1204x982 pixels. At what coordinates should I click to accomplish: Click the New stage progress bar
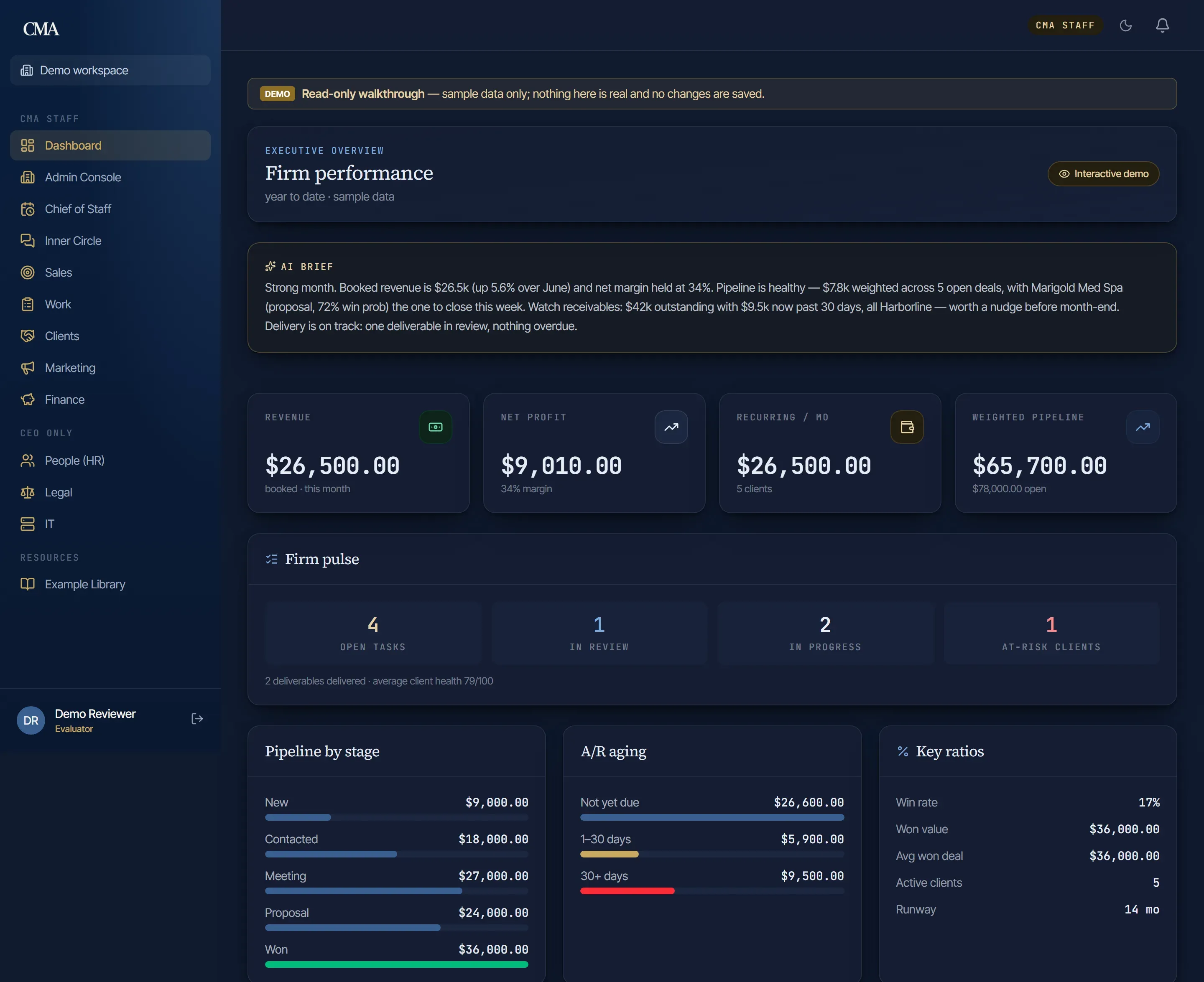[397, 817]
